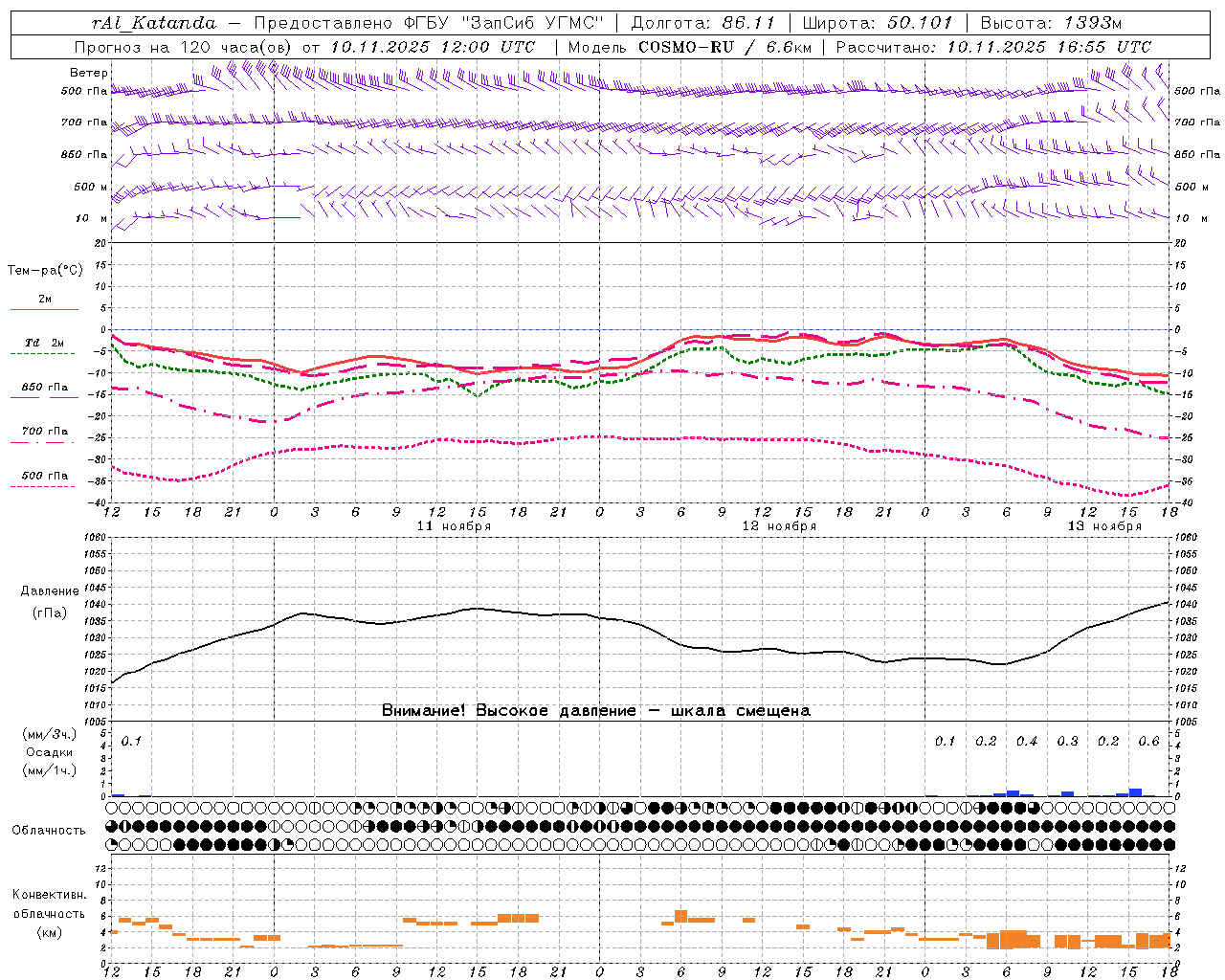The height and width of the screenshot is (980, 1225).
Task: Click the '13 ноября' date label
Action: click(1105, 526)
